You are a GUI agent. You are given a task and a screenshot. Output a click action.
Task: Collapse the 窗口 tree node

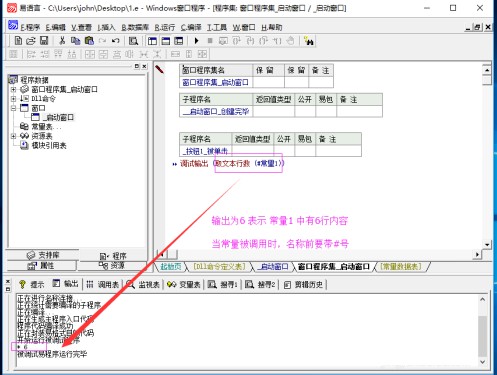tap(13, 108)
